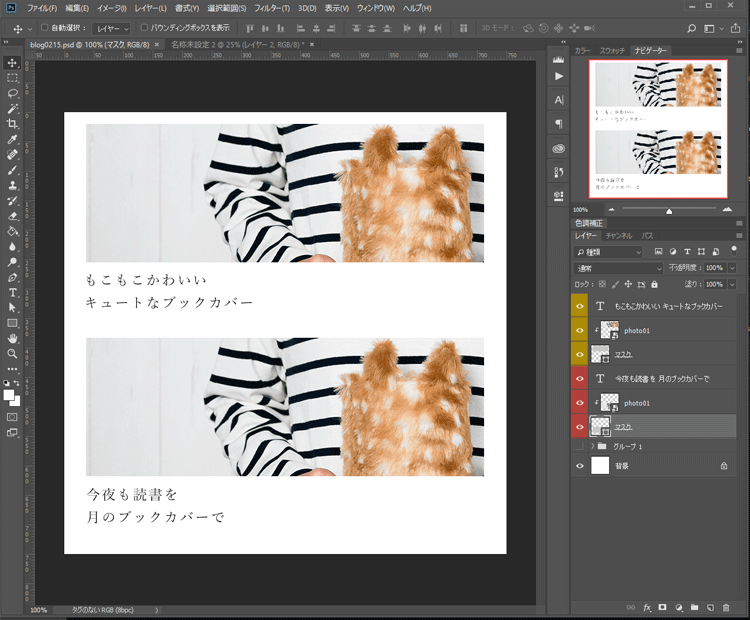Select the Magic Wand tool
This screenshot has height=620, width=750.
(x=12, y=109)
